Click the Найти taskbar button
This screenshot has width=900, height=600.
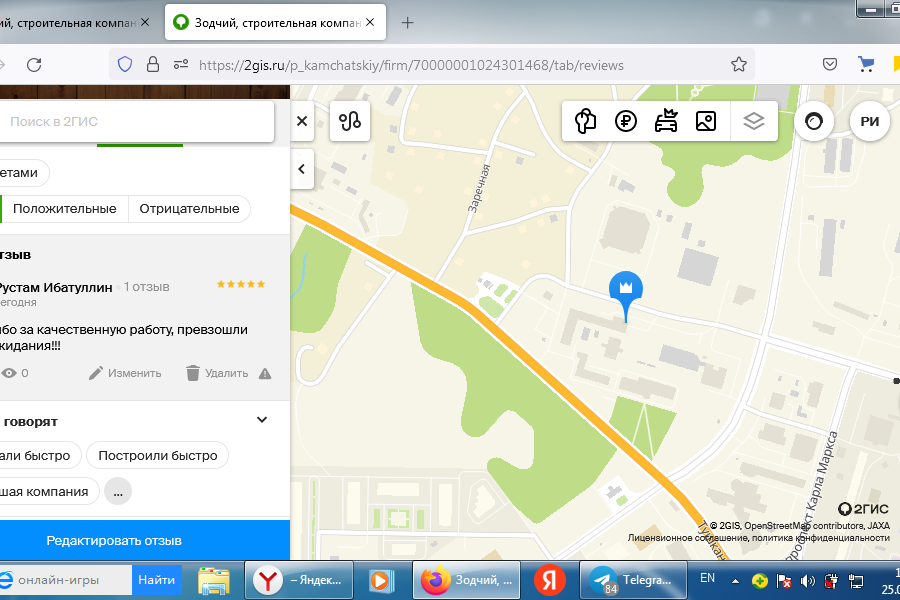pyautogui.click(x=157, y=580)
